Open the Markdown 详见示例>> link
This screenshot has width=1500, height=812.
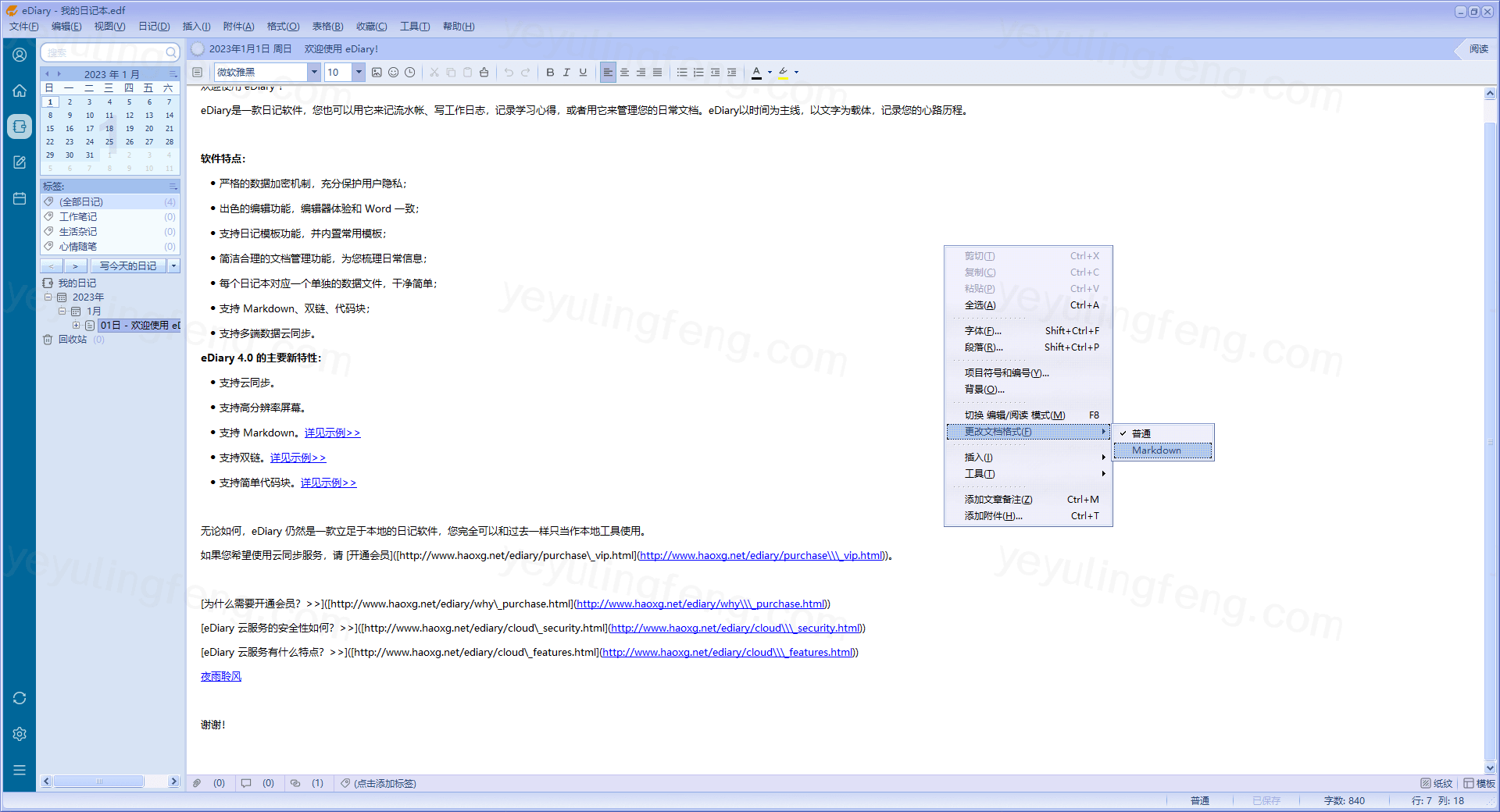click(332, 433)
